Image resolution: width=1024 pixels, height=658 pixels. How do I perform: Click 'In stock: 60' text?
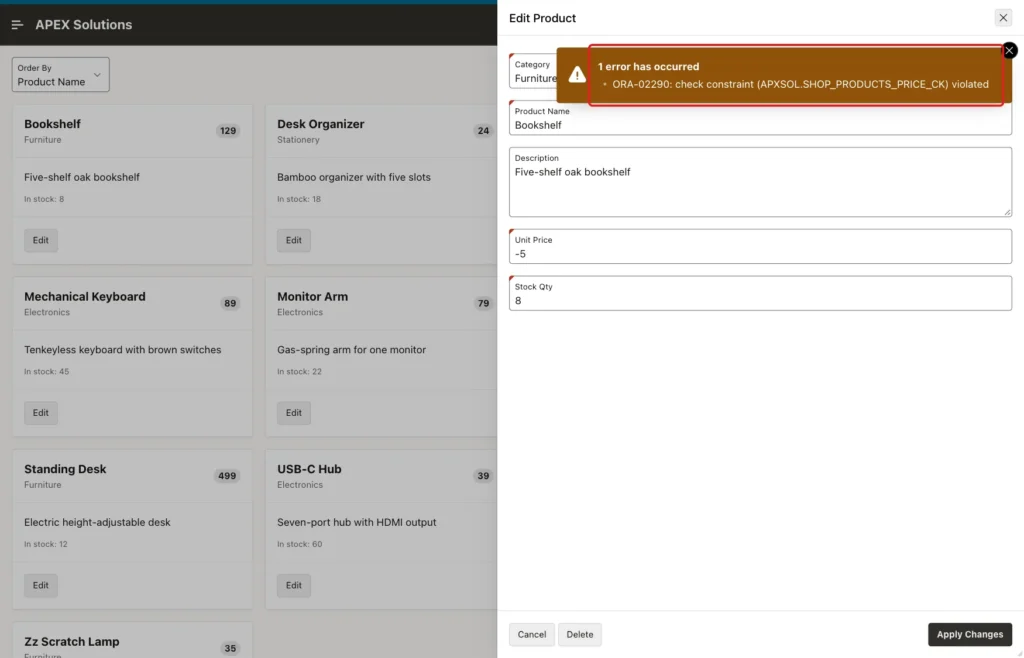pyautogui.click(x=299, y=544)
